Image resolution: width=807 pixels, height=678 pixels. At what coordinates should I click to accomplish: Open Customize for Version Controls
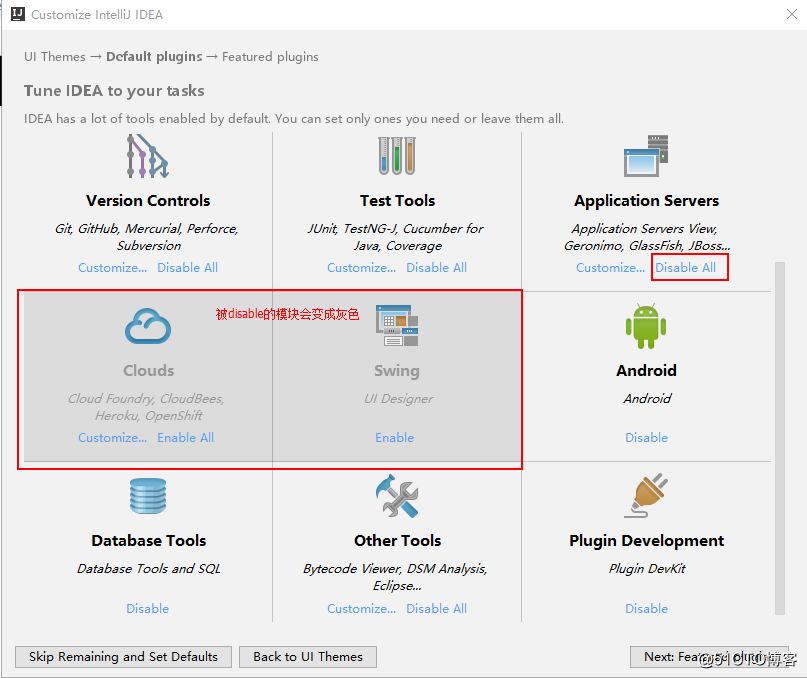click(113, 268)
